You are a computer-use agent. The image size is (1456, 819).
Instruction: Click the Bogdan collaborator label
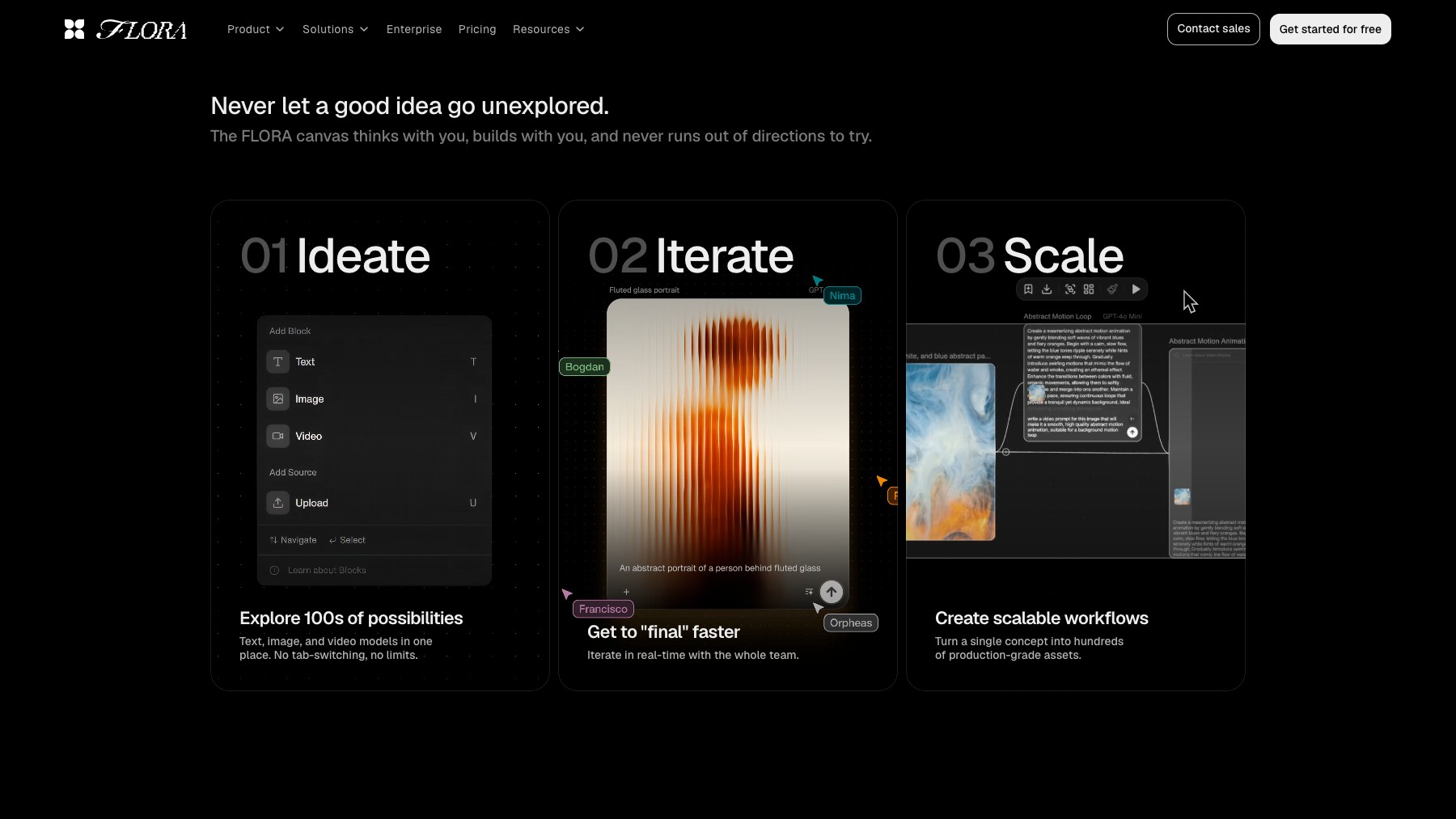(584, 367)
